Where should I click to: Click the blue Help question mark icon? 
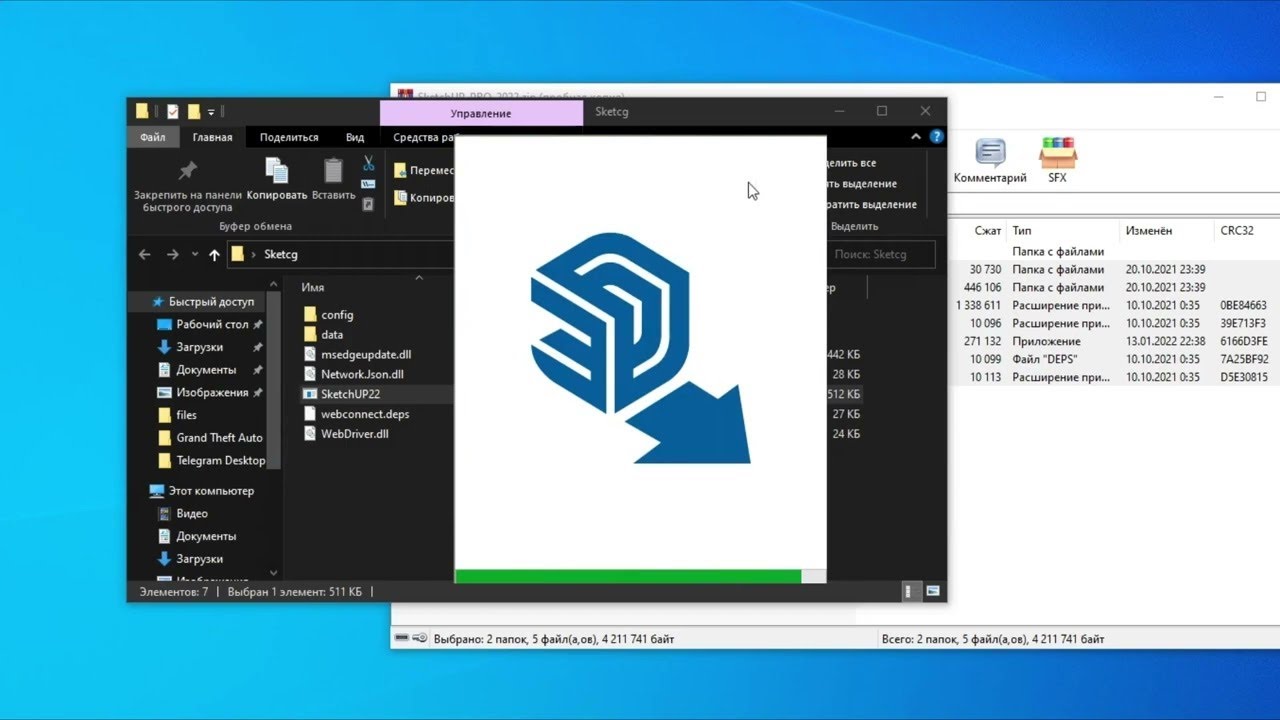click(x=936, y=137)
